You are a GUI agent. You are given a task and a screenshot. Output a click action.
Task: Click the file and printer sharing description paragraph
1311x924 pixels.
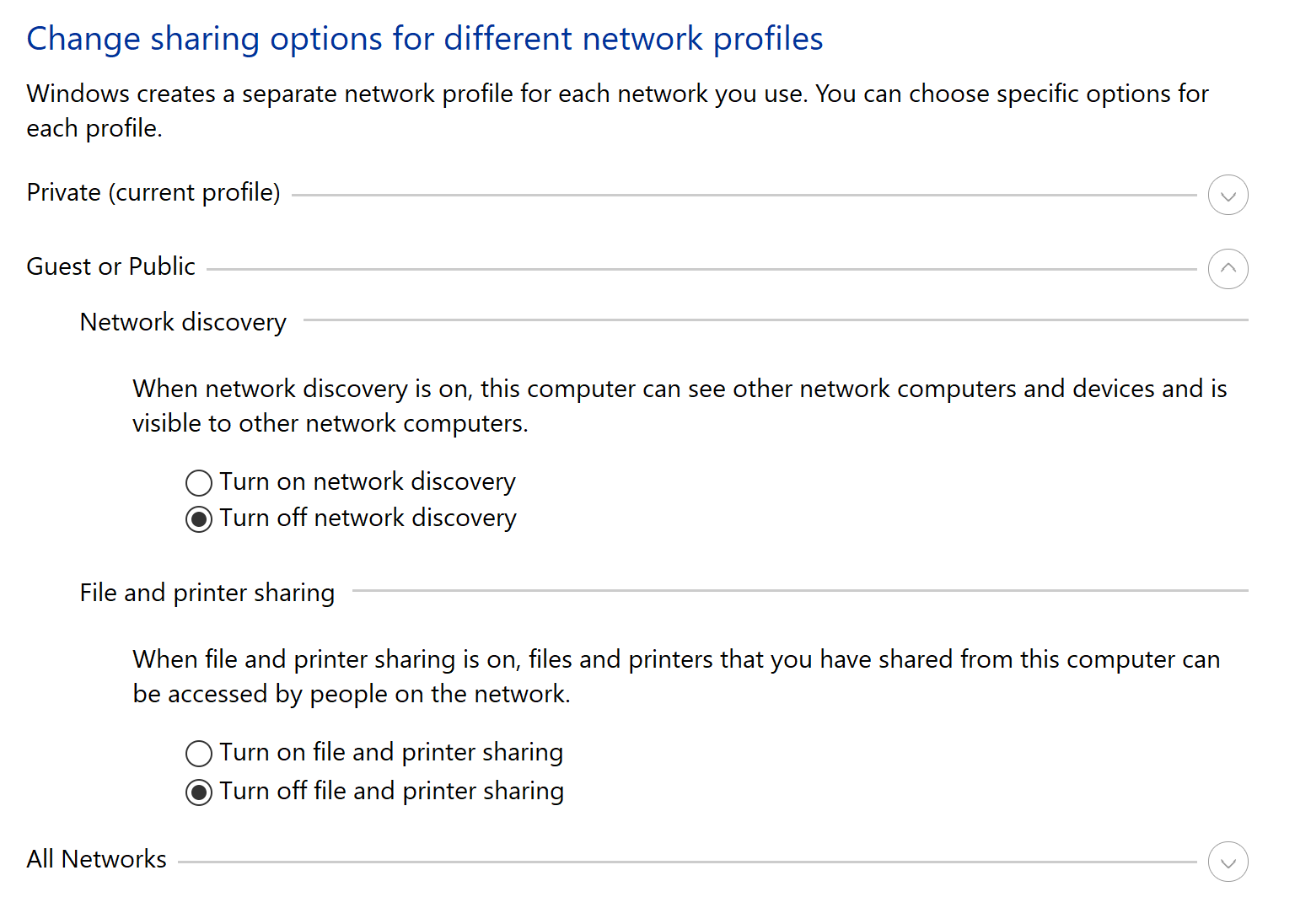point(676,676)
